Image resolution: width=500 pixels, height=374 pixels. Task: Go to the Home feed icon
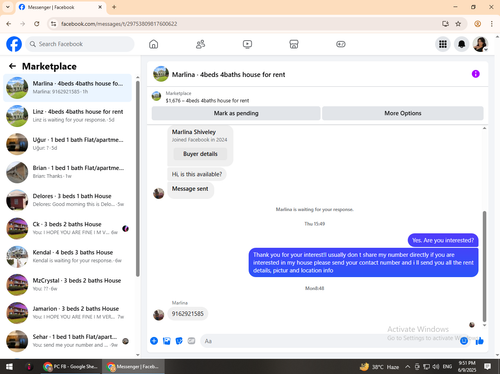(154, 44)
